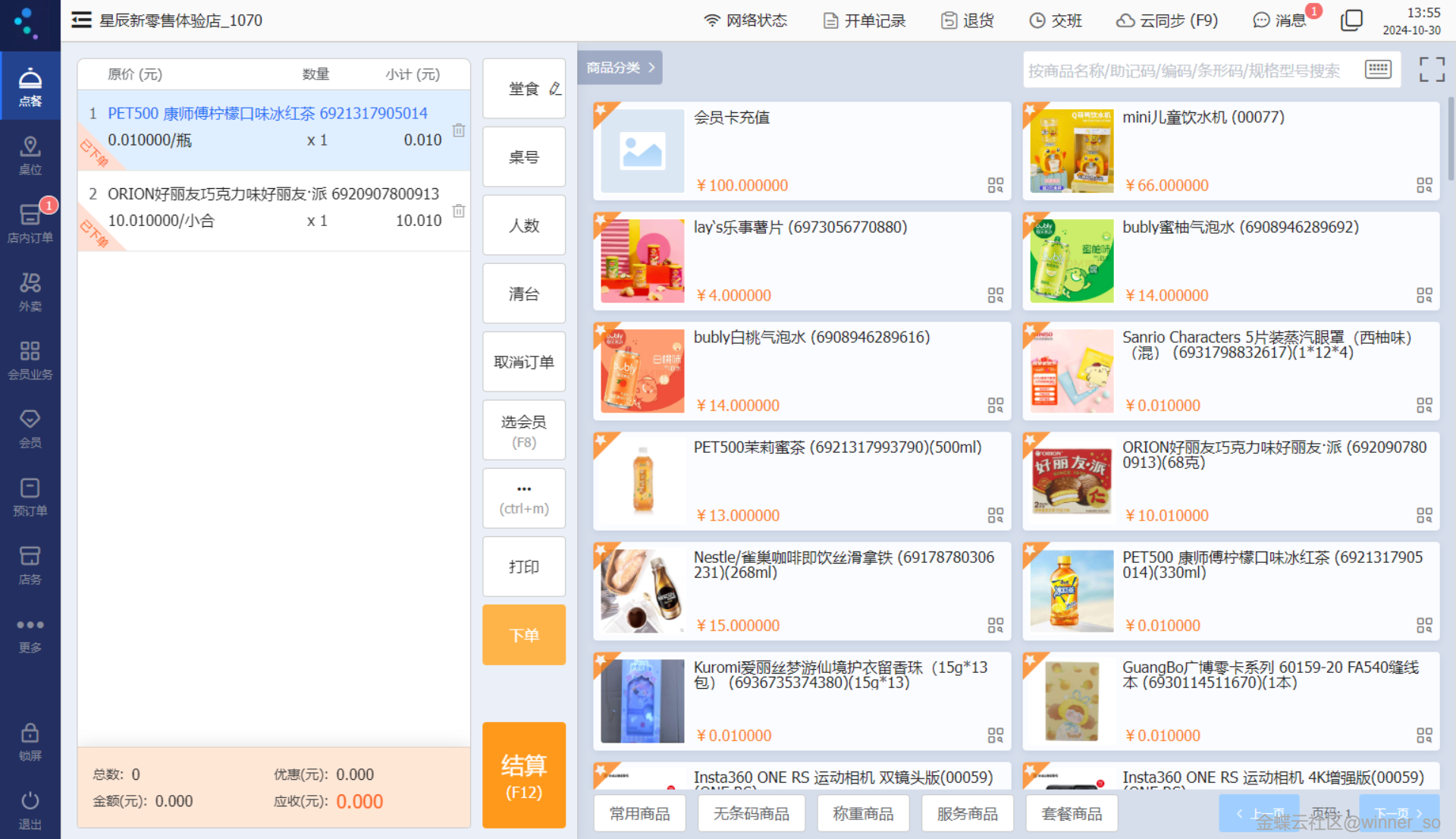This screenshot has height=839, width=1456.
Task: Open 消息 messages
Action: click(1280, 20)
